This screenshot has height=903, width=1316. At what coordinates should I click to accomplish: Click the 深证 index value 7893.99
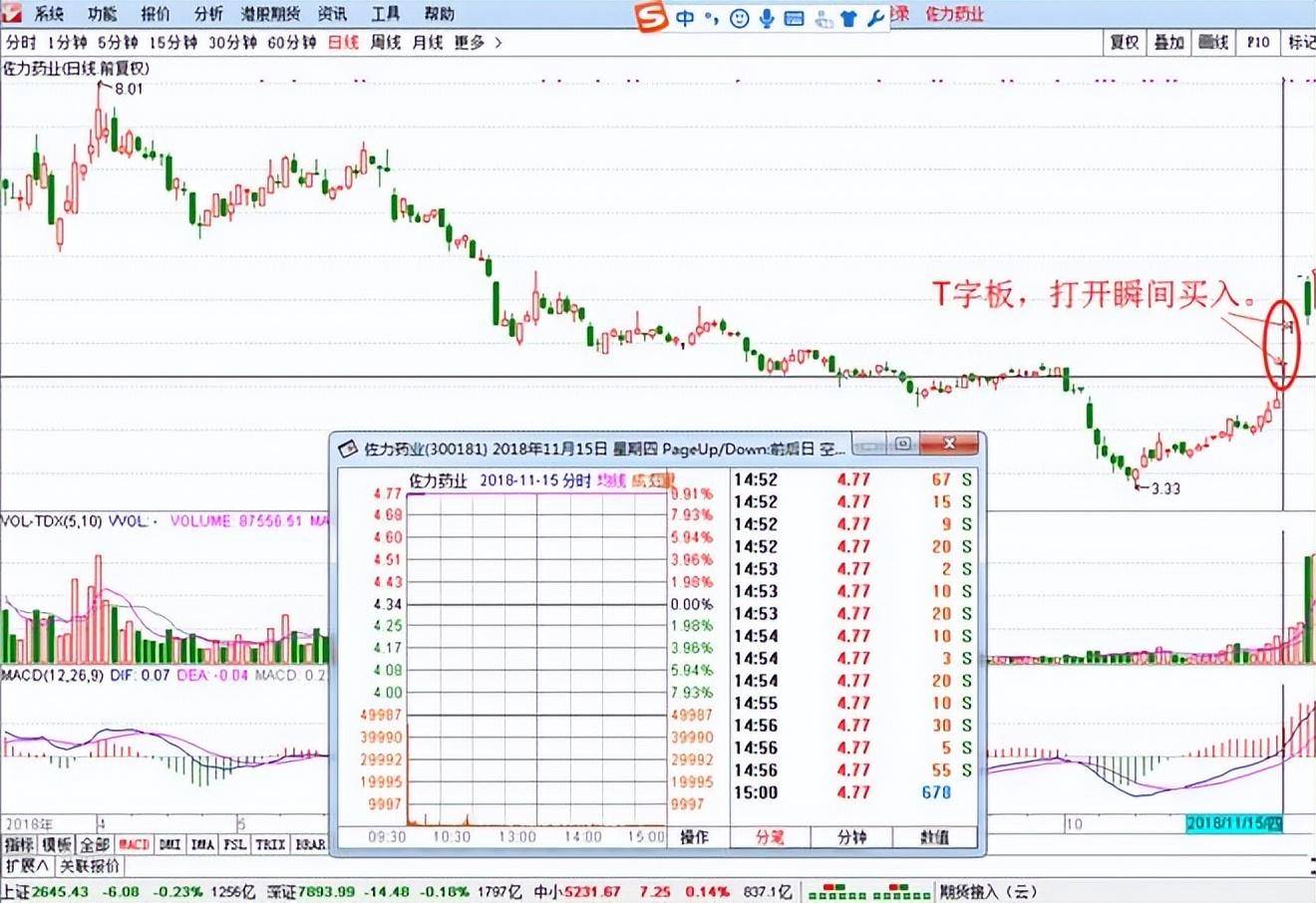[325, 892]
